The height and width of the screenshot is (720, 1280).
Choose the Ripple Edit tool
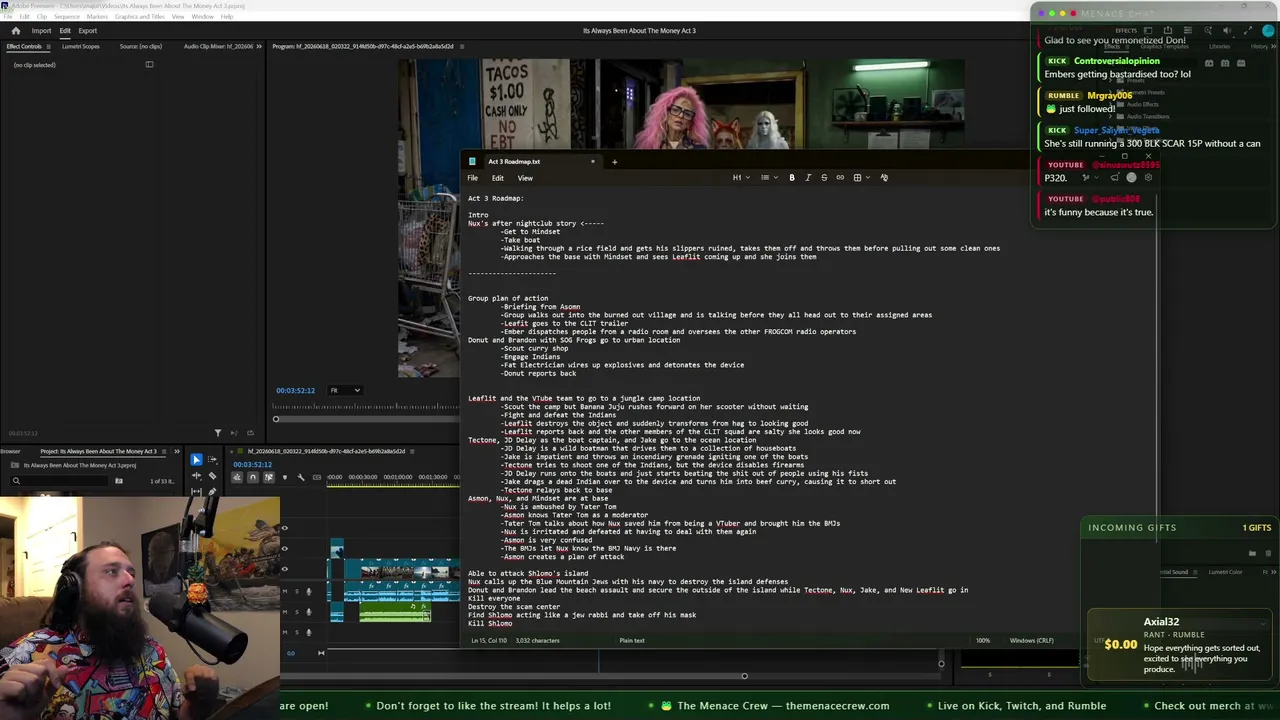click(x=196, y=475)
